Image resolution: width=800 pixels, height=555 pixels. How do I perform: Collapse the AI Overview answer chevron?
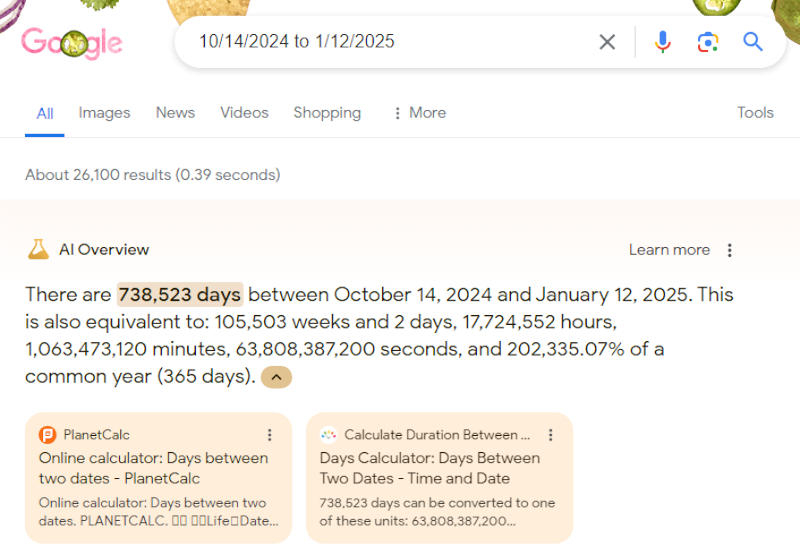click(x=276, y=377)
